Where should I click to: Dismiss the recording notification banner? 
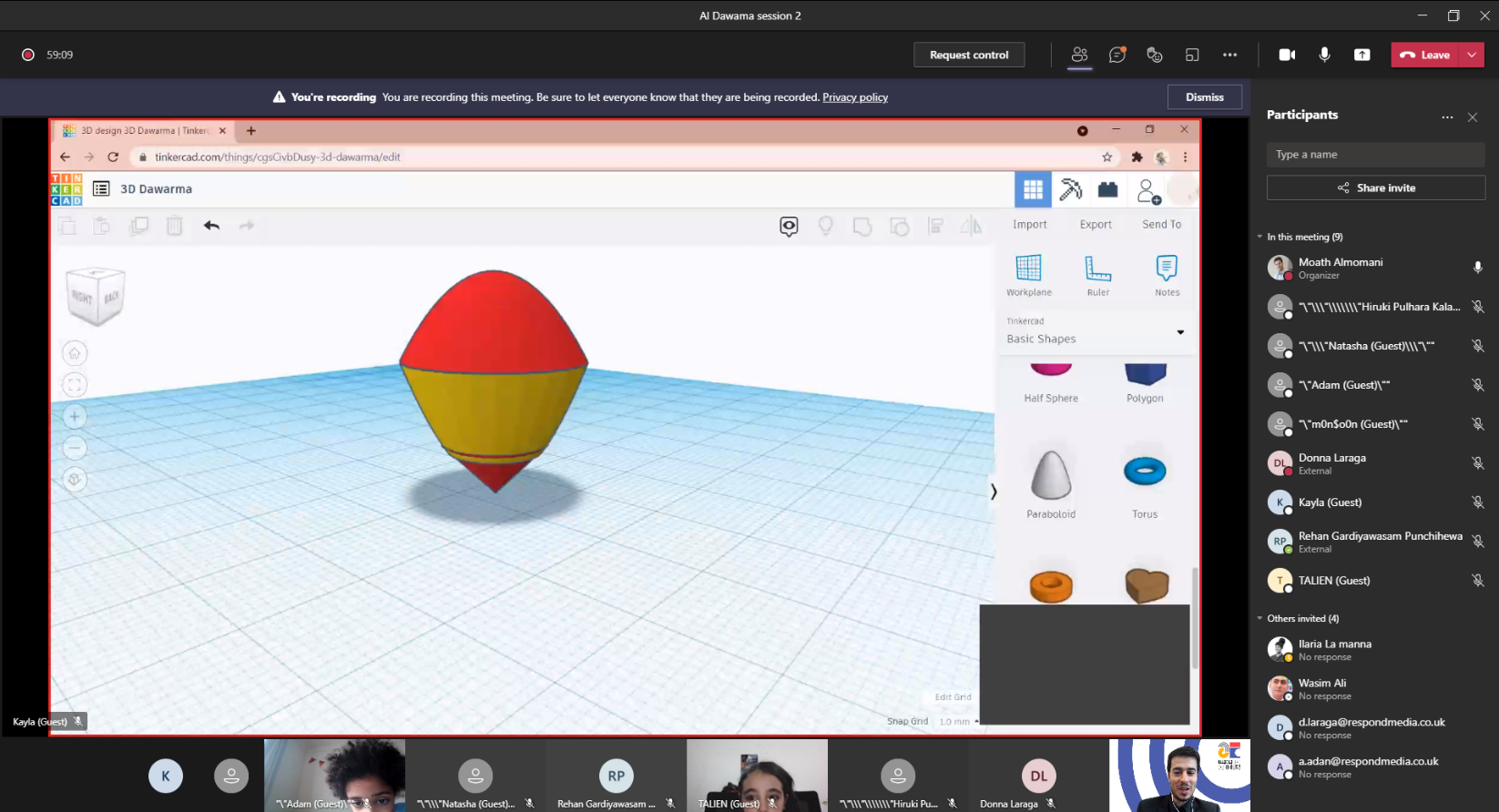pos(1205,97)
